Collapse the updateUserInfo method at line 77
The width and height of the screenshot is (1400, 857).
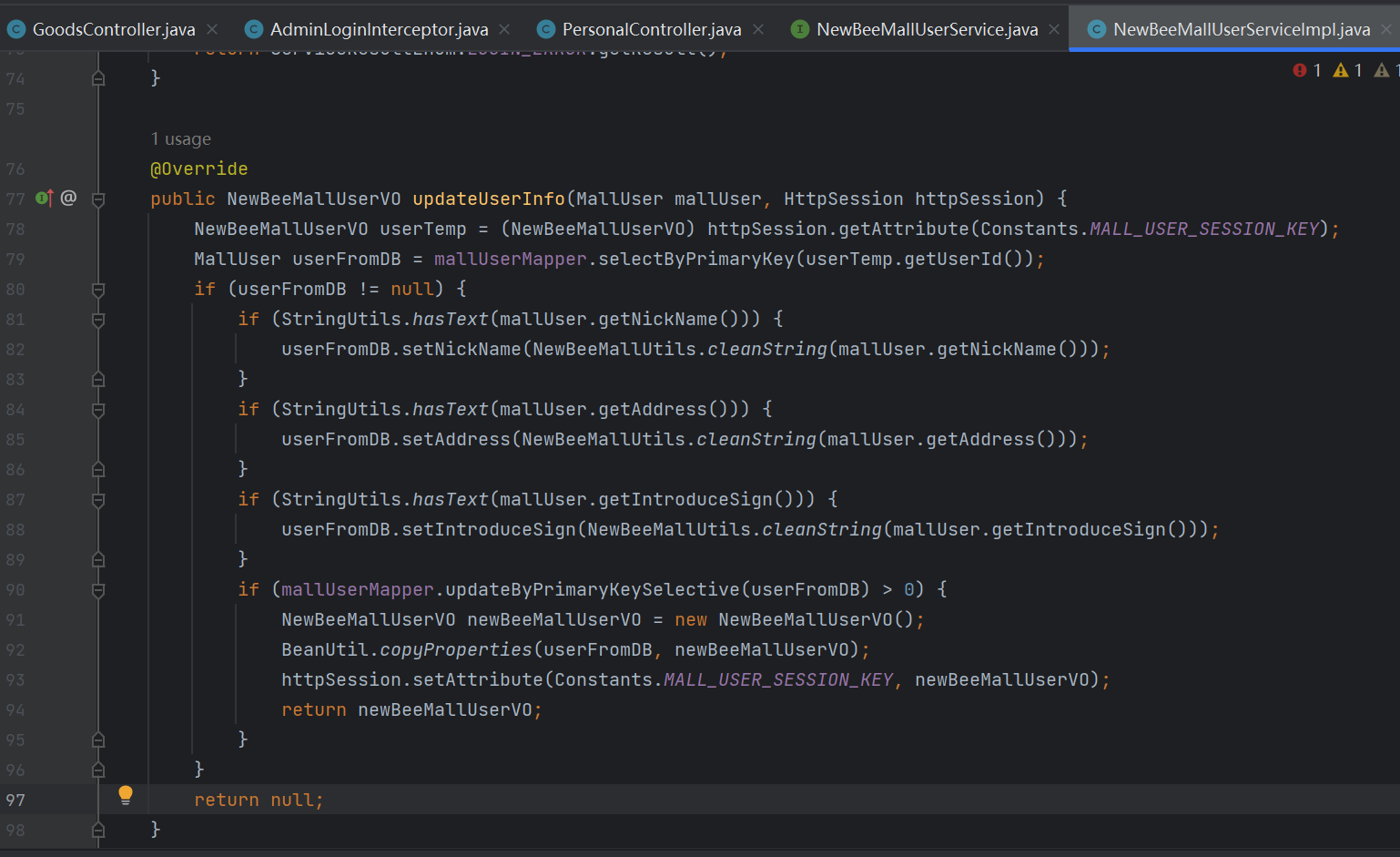pyautogui.click(x=98, y=199)
